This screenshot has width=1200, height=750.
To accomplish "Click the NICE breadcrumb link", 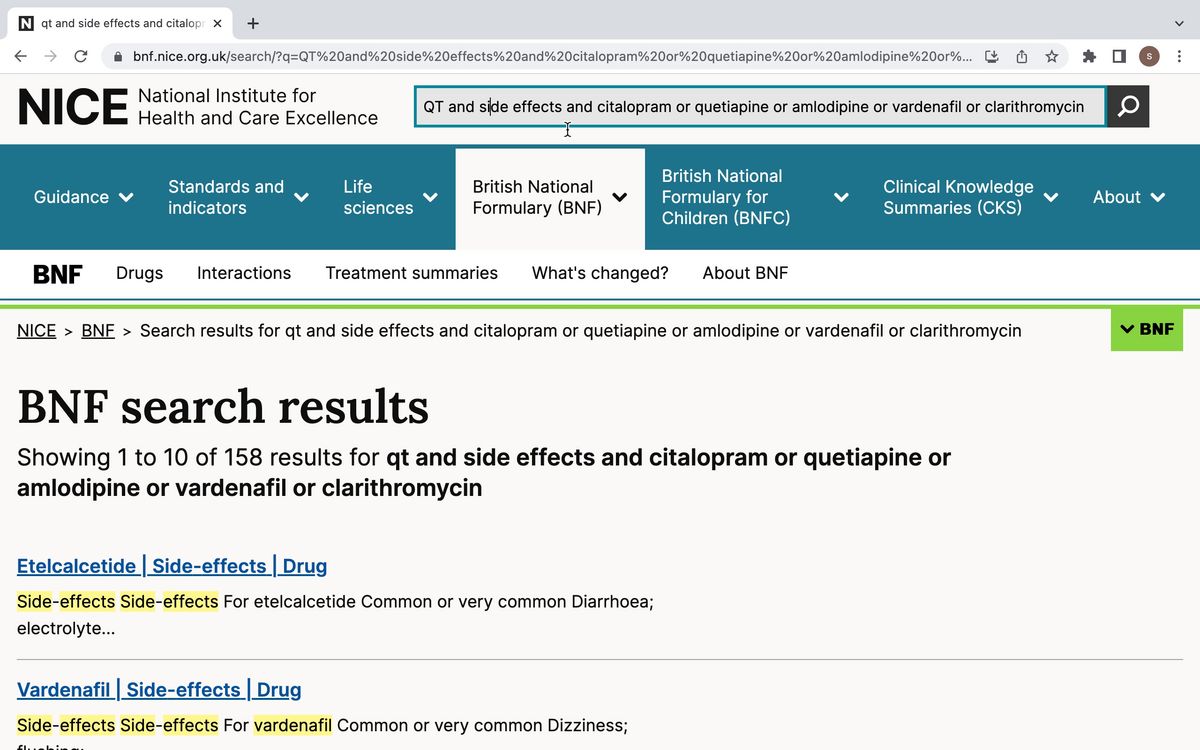I will coord(37,330).
